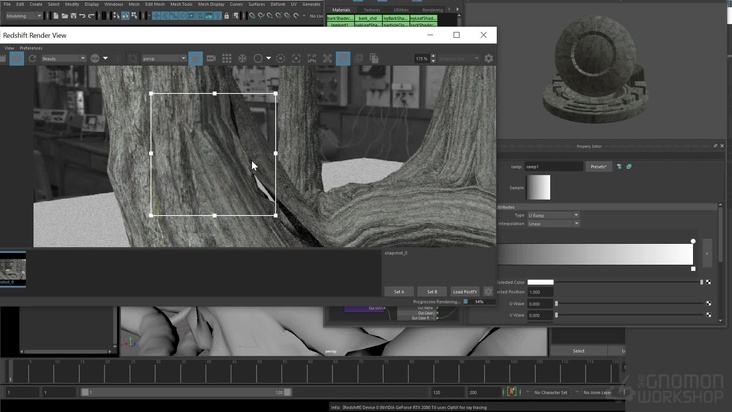The width and height of the screenshot is (732, 412).
Task: Click the New Scene icon in Maya toolbar
Action: tap(56, 16)
